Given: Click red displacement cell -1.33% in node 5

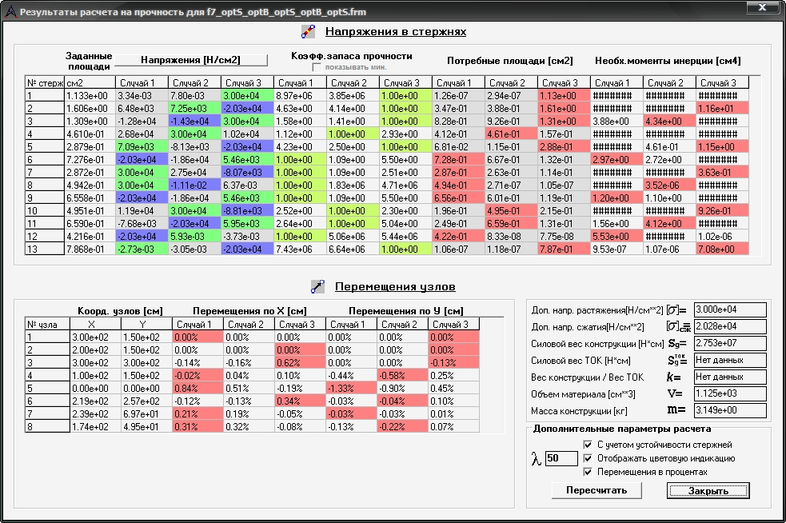Looking at the screenshot, I should coord(351,389).
